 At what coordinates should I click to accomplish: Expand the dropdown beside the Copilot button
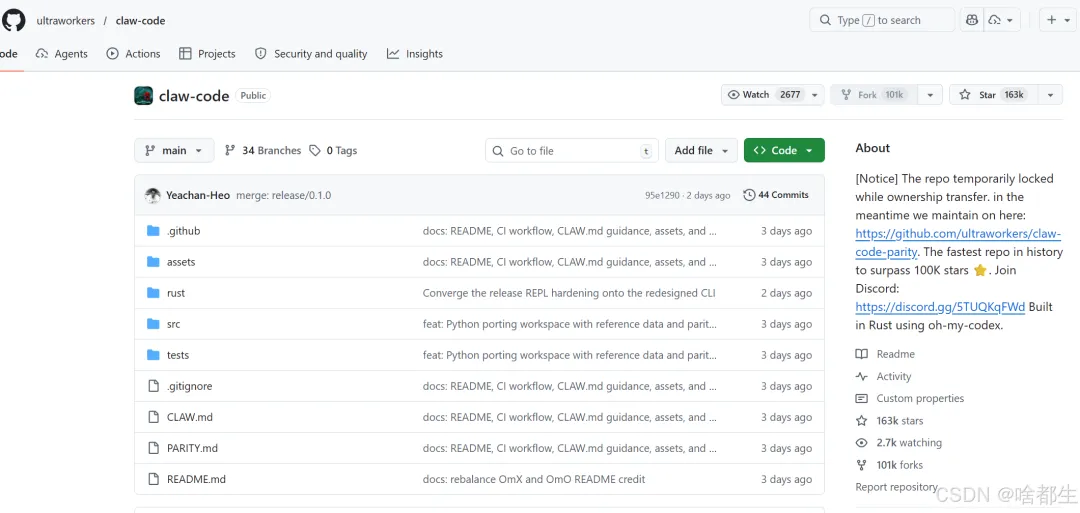tap(1002, 20)
